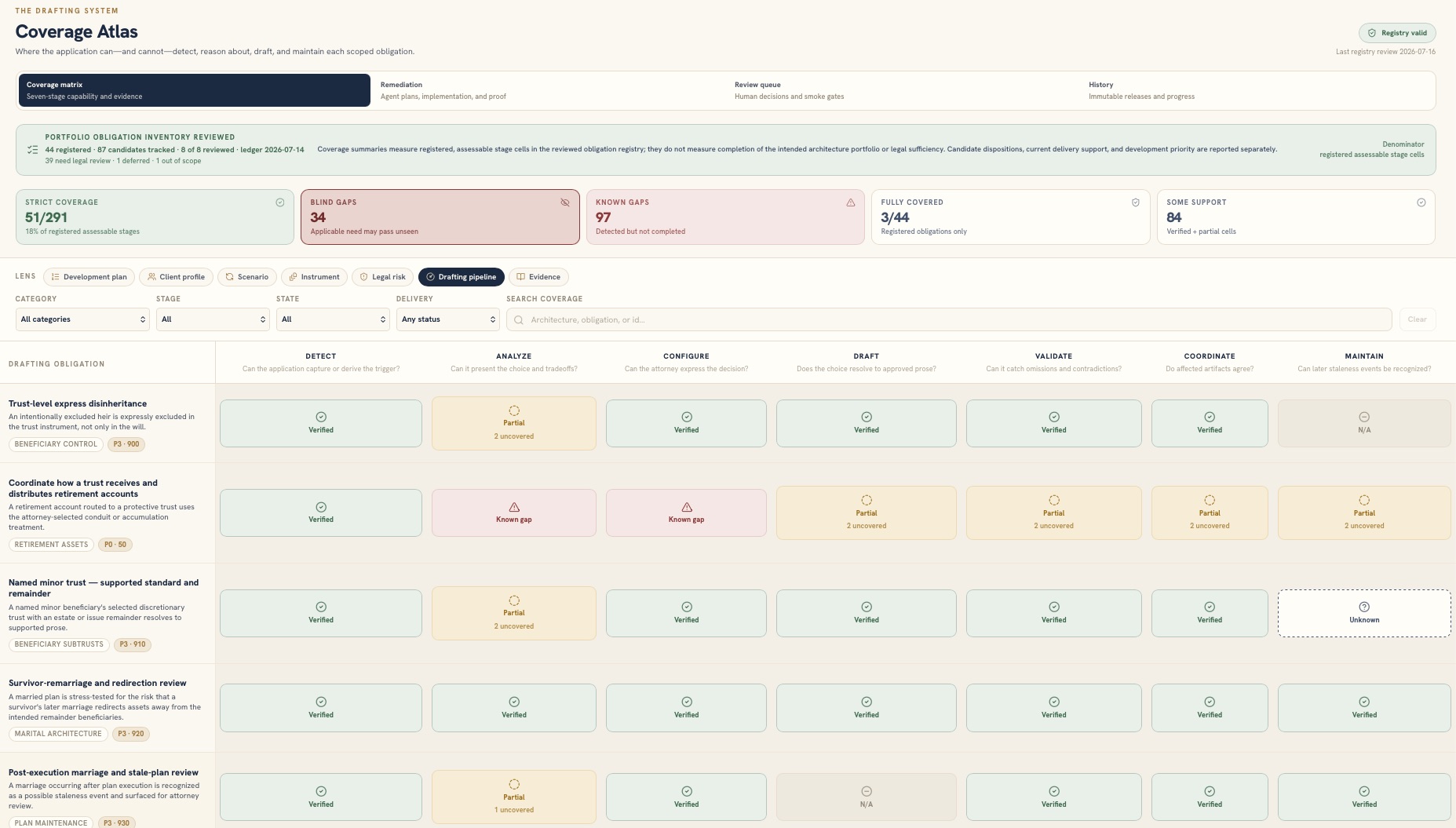Open Survivor-remarriage Maintain Verified cell

click(1364, 708)
